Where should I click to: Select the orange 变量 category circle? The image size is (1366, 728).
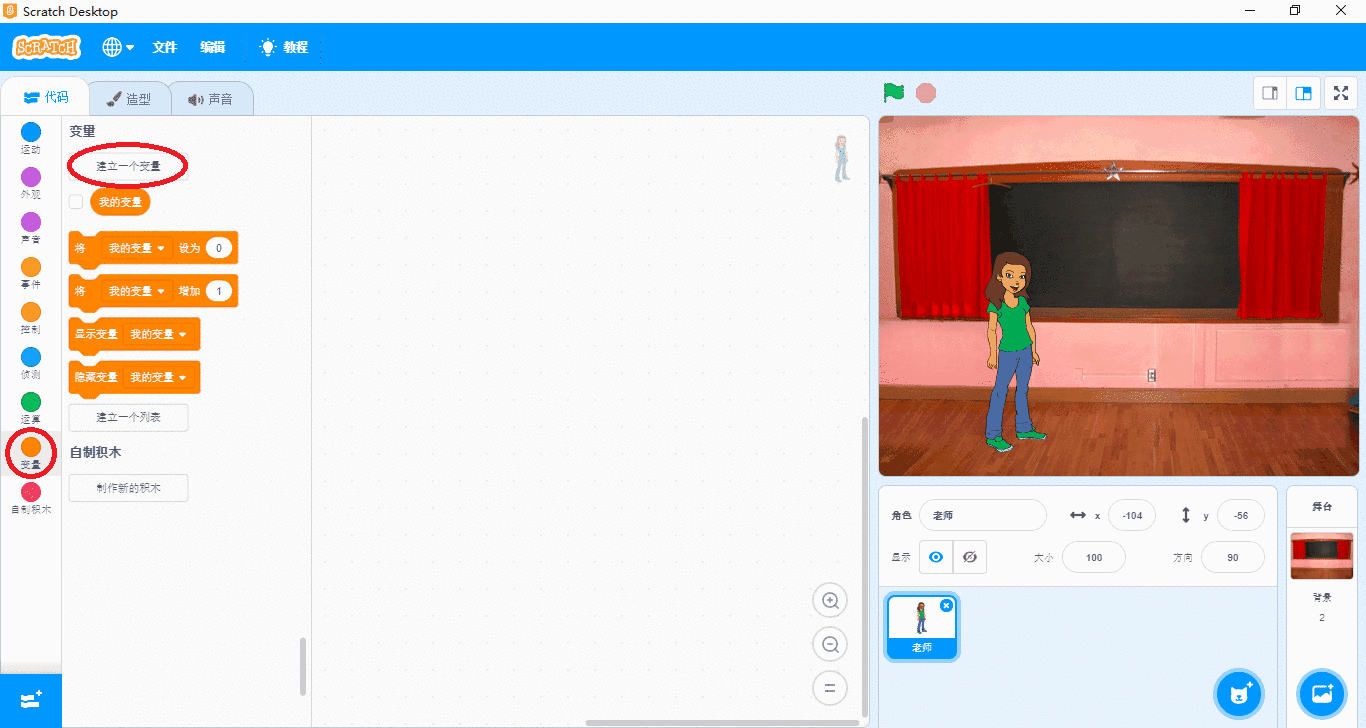tap(31, 447)
